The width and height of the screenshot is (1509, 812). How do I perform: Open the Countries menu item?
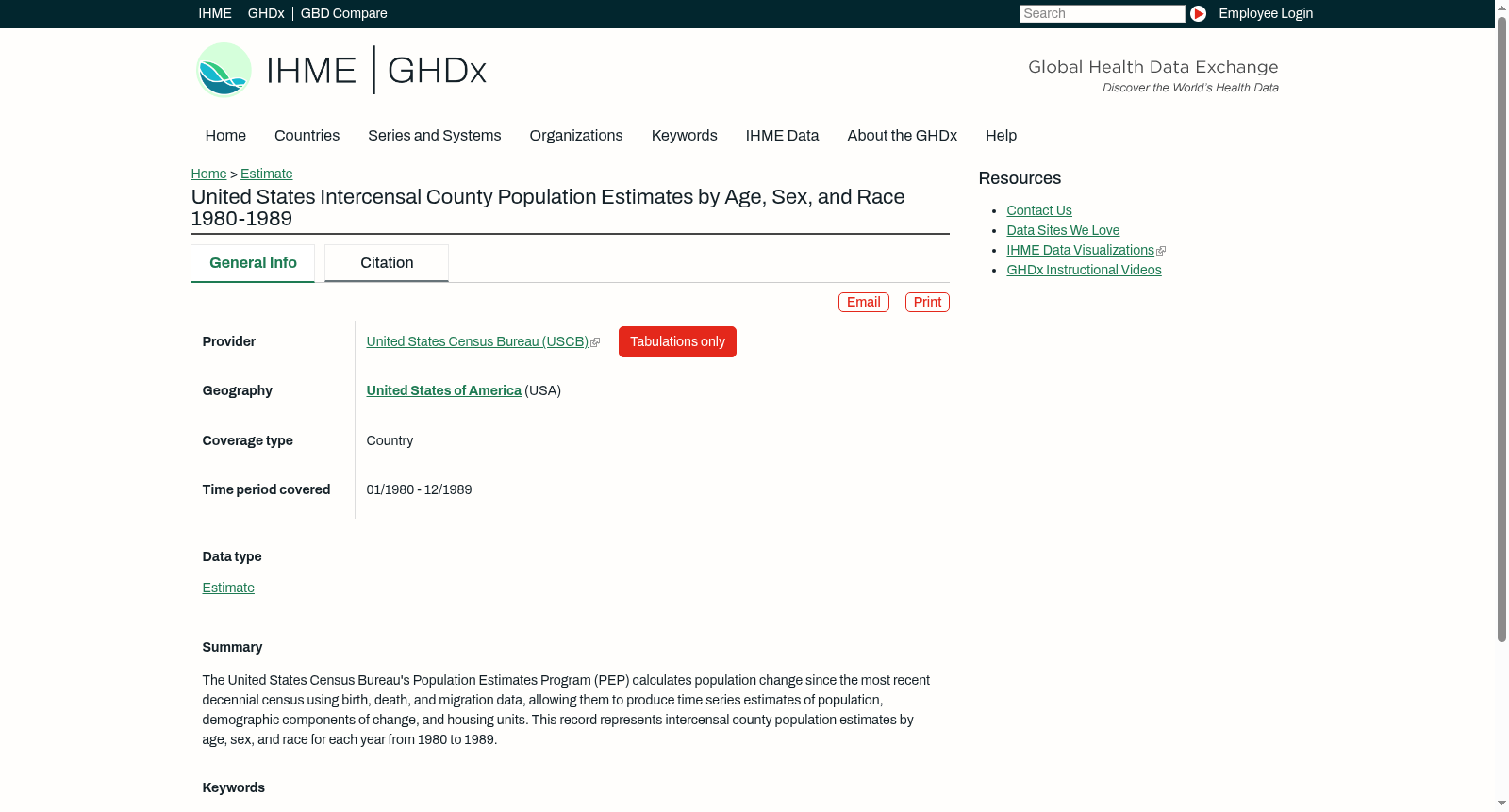(307, 136)
